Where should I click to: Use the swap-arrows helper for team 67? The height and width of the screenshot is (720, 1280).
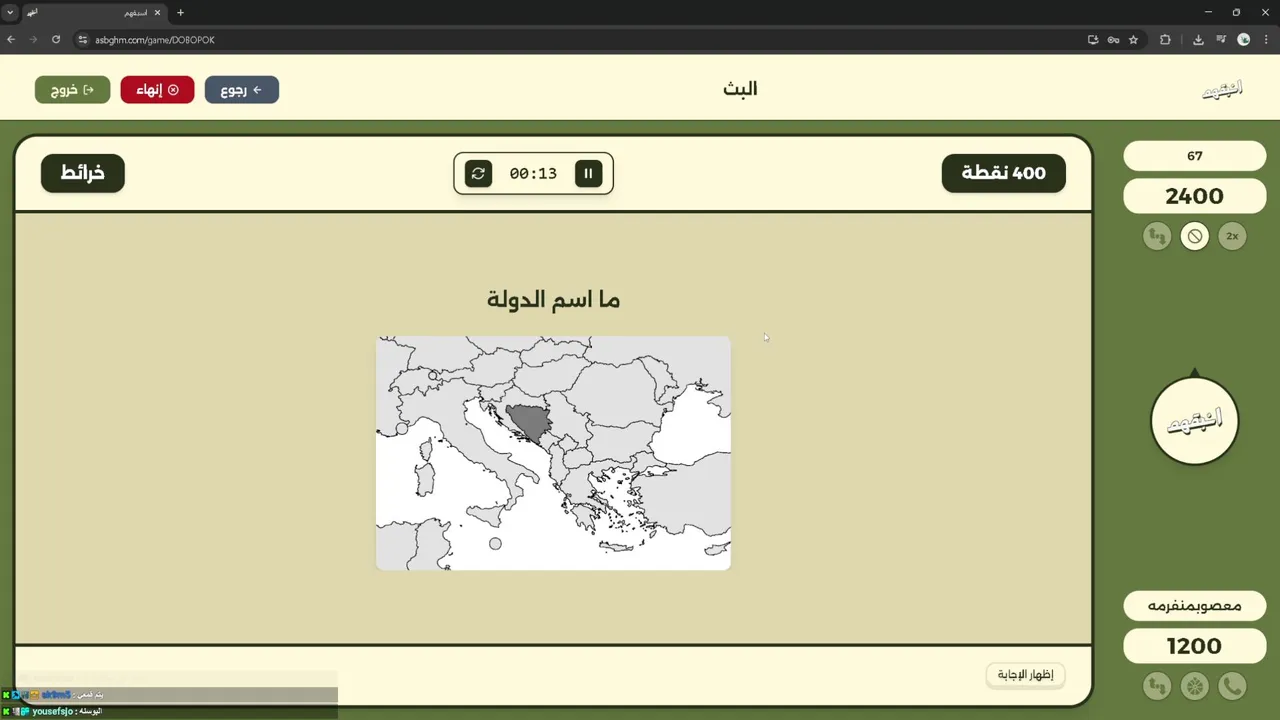(1157, 236)
